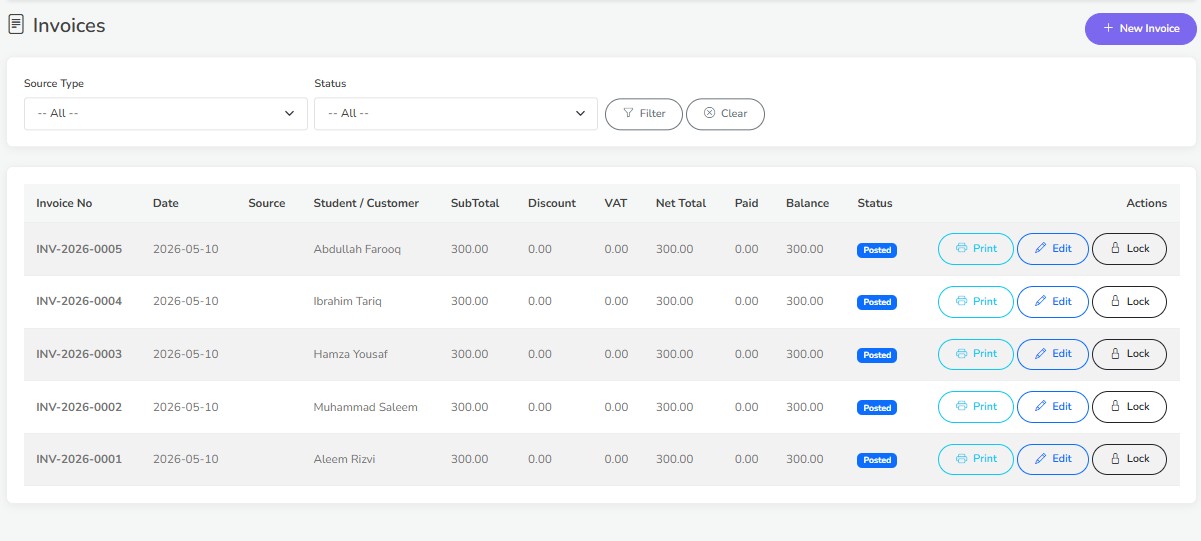
Task: Click customer name Muhammad Saleem
Action: [x=365, y=407]
